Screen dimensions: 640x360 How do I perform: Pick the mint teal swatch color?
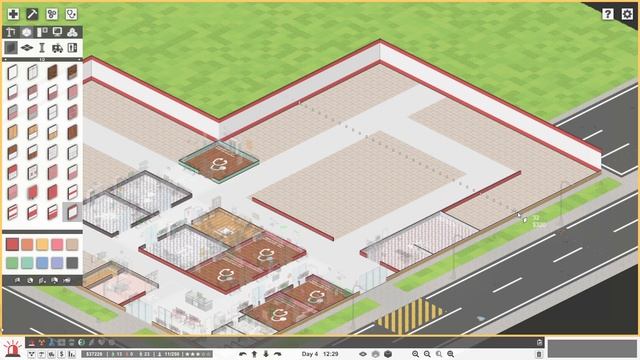click(27, 262)
